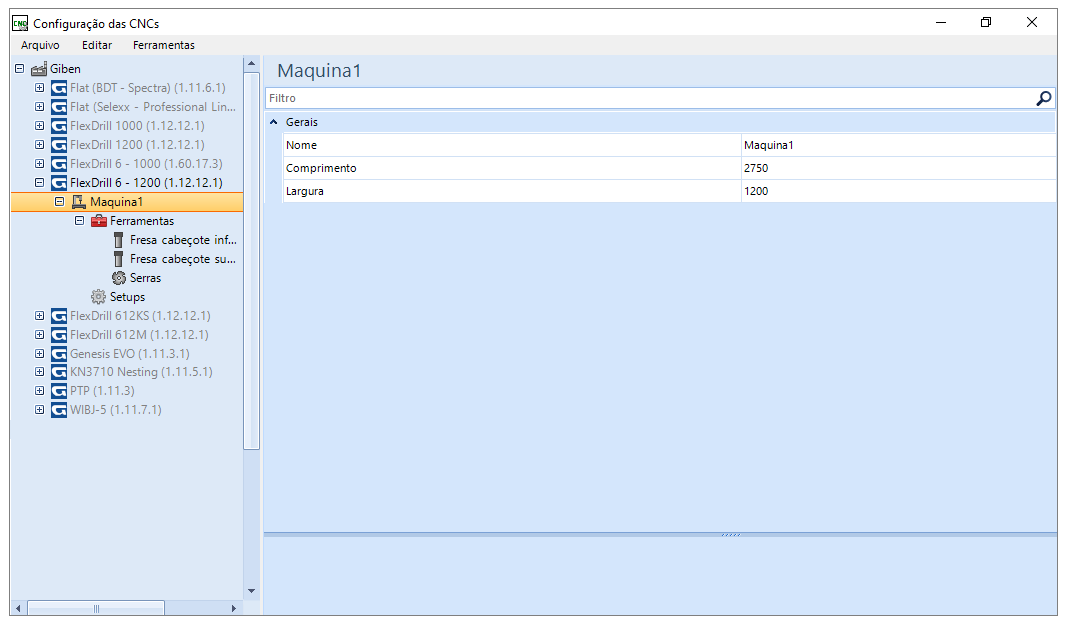1067x627 pixels.
Task: Click tree vertical scrollbar down arrow
Action: tap(251, 591)
